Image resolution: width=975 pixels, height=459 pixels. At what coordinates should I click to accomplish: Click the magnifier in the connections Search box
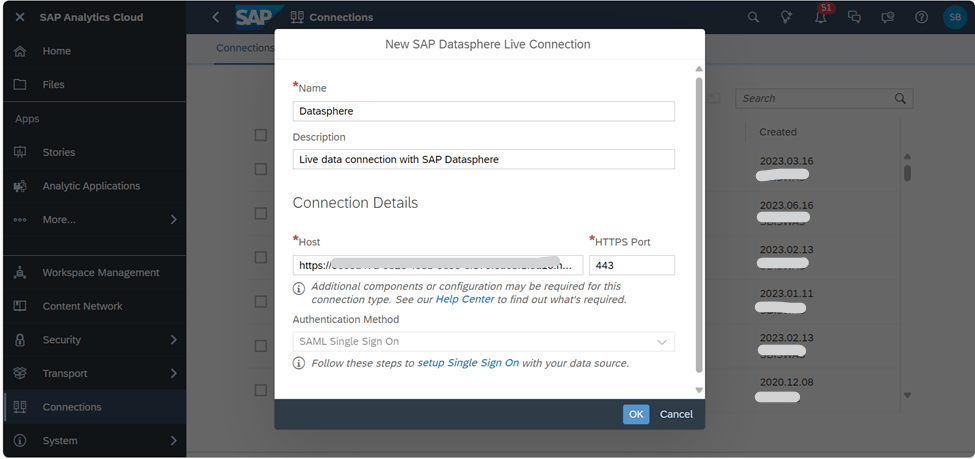coord(900,98)
